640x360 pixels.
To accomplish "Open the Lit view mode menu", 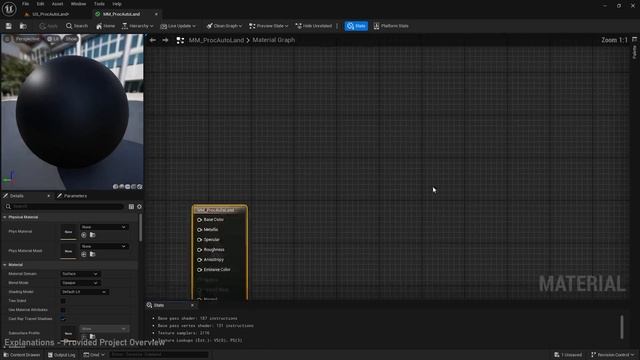I will (53, 39).
